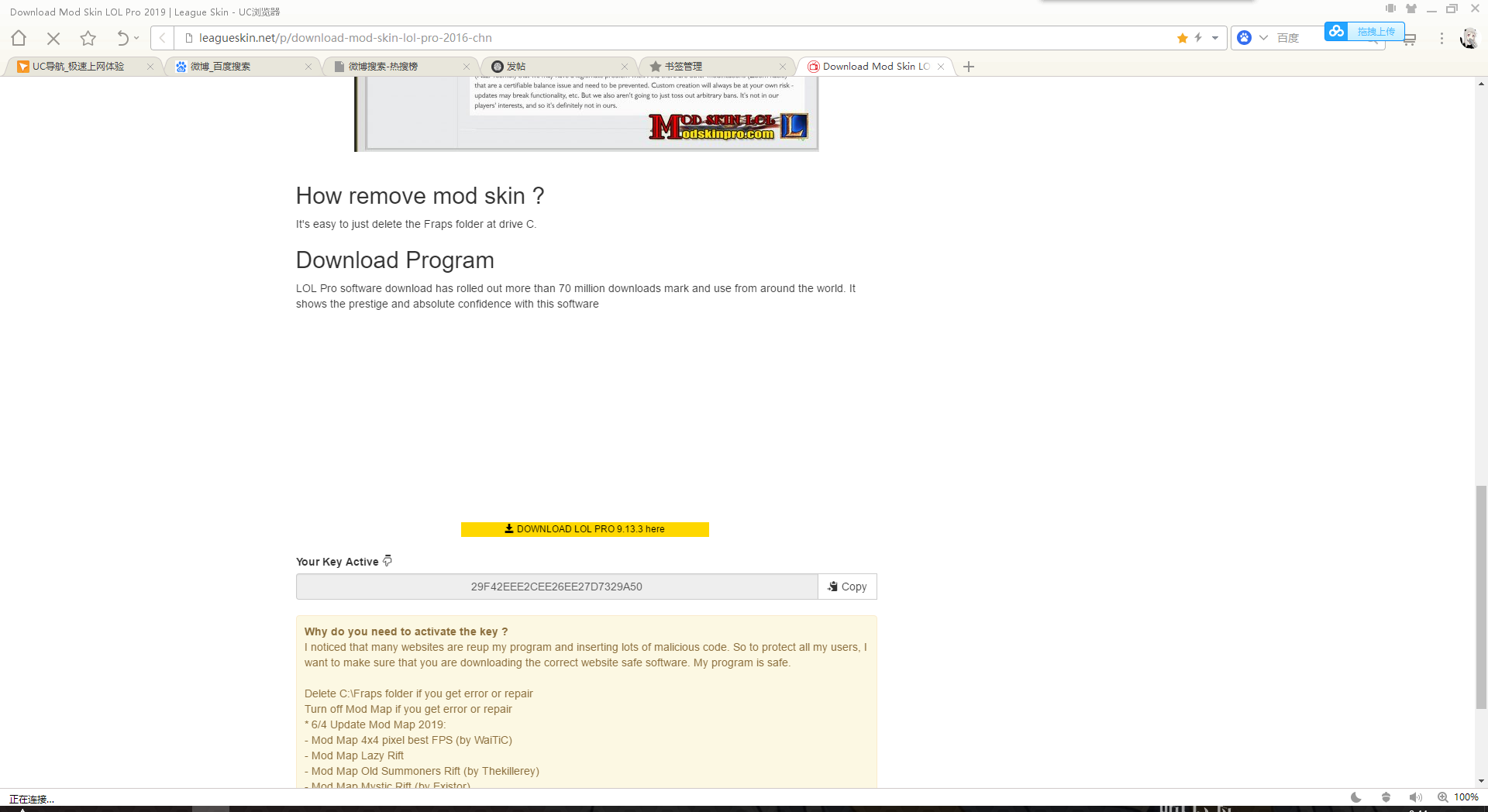Go to the browser home page
This screenshot has height=812, width=1488.
click(19, 38)
